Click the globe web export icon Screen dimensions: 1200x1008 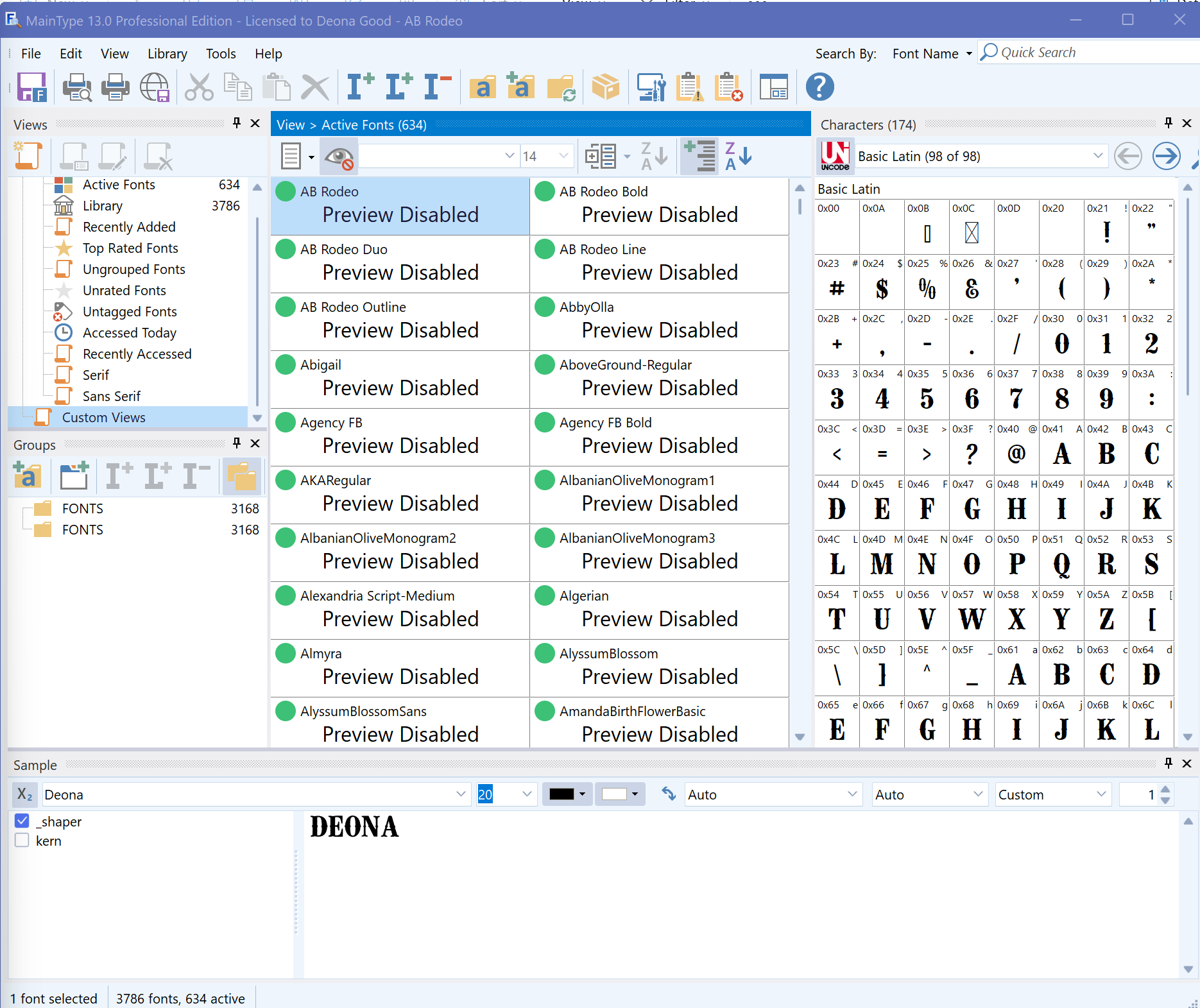click(155, 87)
